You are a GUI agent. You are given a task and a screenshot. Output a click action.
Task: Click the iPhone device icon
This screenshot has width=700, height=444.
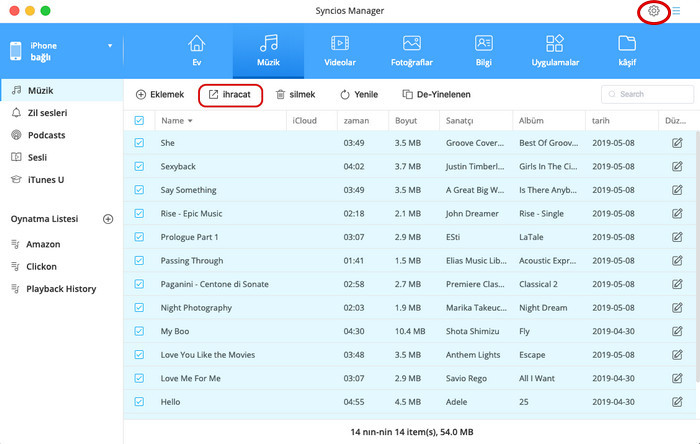point(16,51)
